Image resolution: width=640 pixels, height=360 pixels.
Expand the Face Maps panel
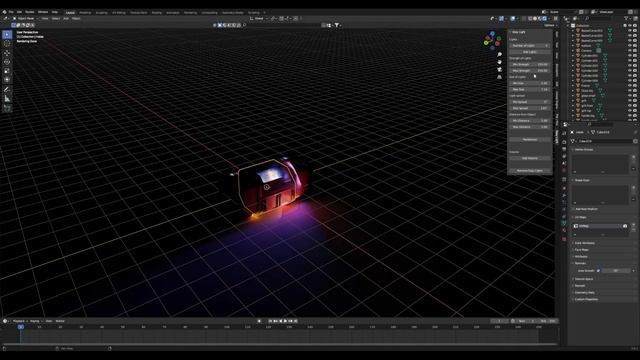581,250
